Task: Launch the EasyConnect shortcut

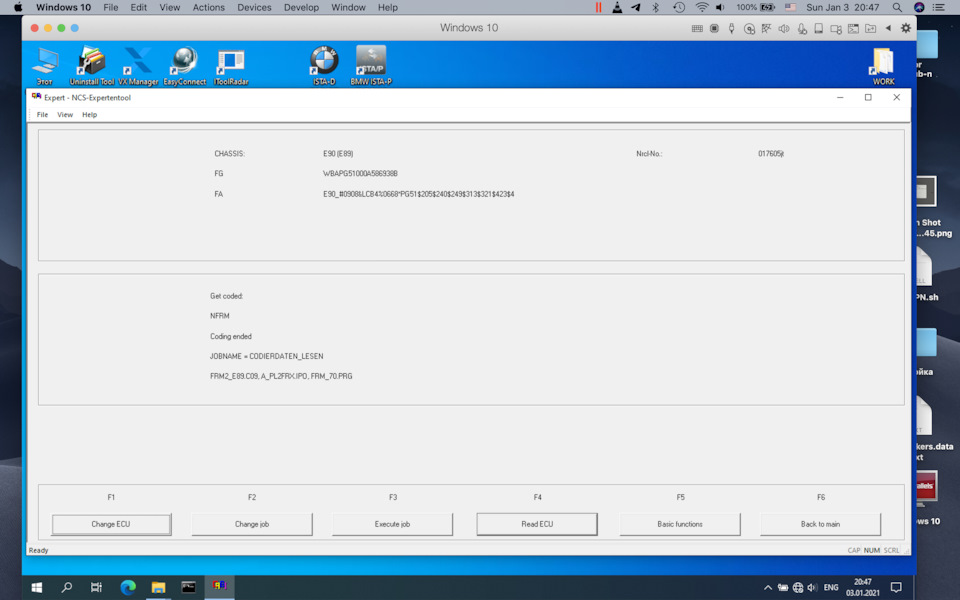Action: tap(184, 65)
